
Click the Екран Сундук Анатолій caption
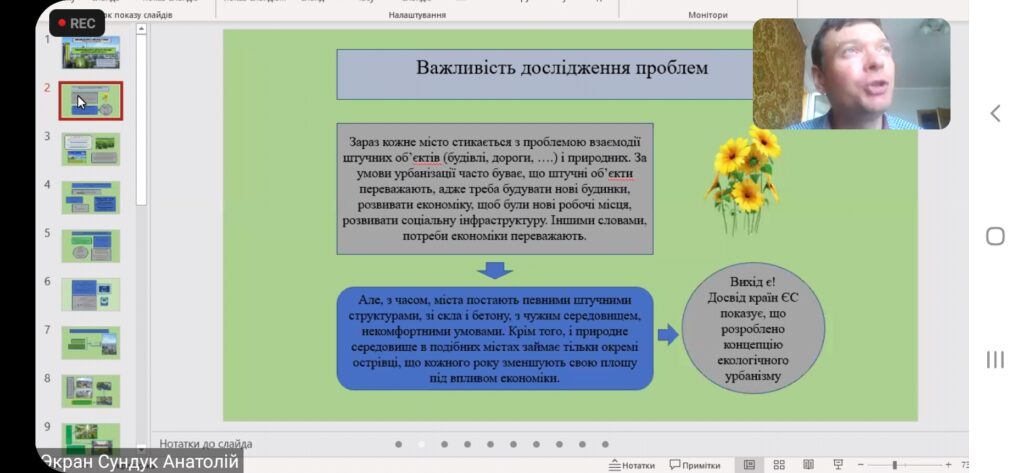tap(140, 461)
